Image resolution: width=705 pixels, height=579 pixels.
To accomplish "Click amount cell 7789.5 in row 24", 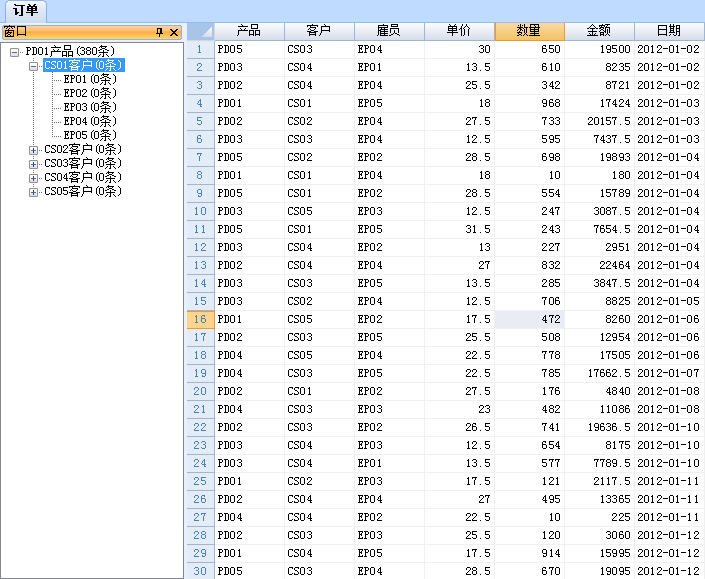I will [x=599, y=463].
